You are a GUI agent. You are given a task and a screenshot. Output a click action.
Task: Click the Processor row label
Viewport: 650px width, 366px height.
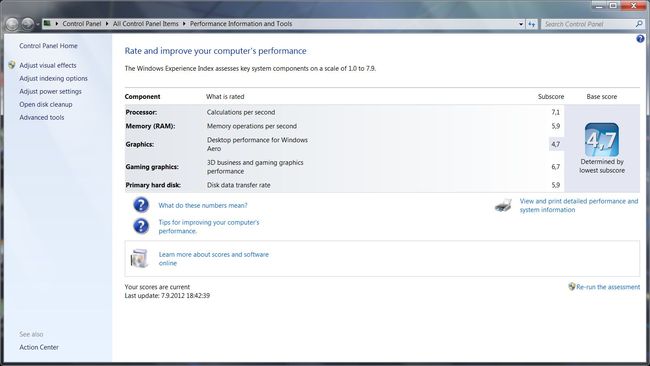(141, 112)
